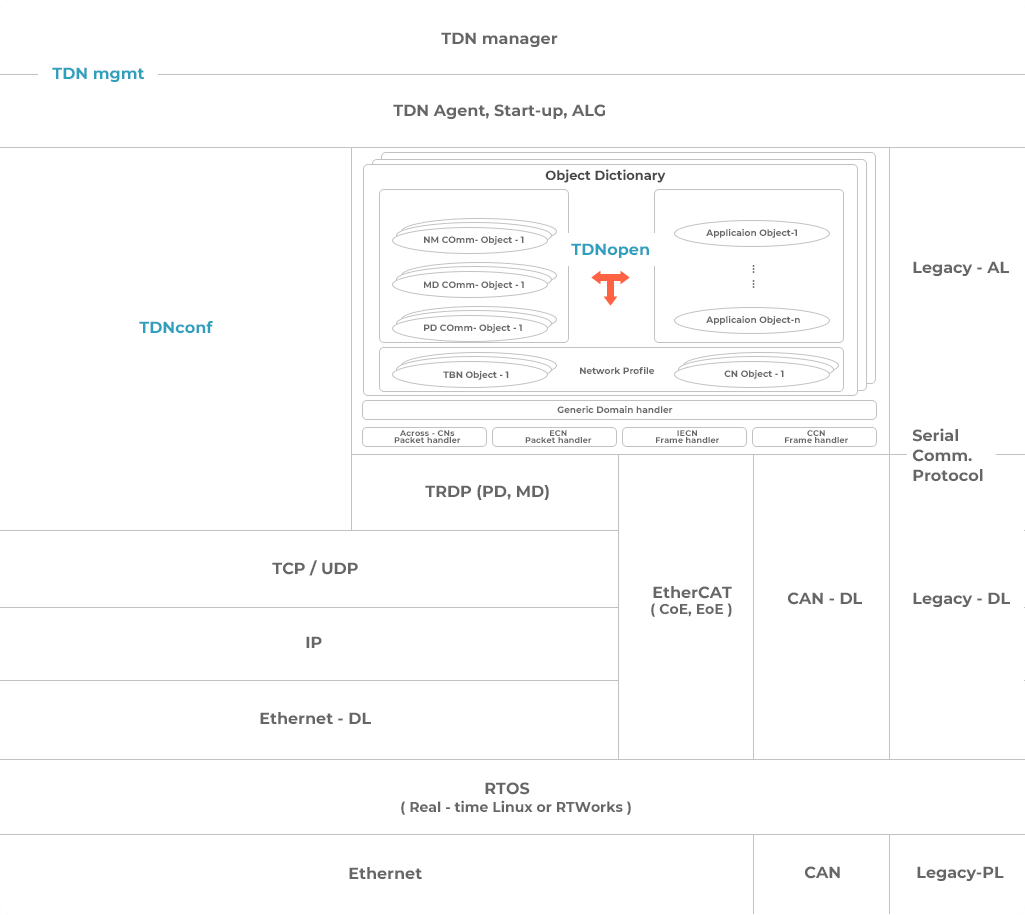Select the Across - CNs Packet handler box

[424, 437]
